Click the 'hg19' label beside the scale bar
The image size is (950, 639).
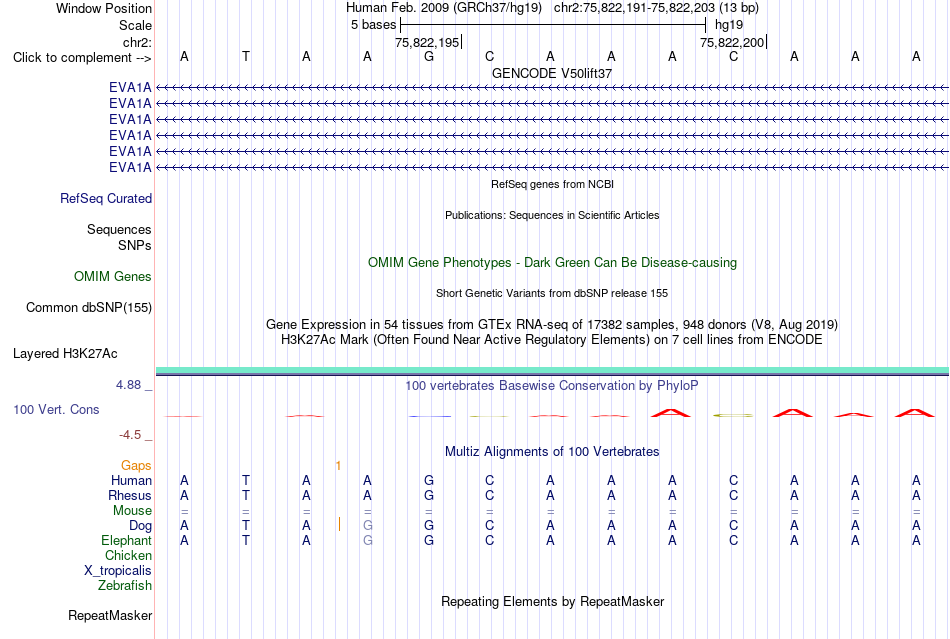click(x=729, y=25)
